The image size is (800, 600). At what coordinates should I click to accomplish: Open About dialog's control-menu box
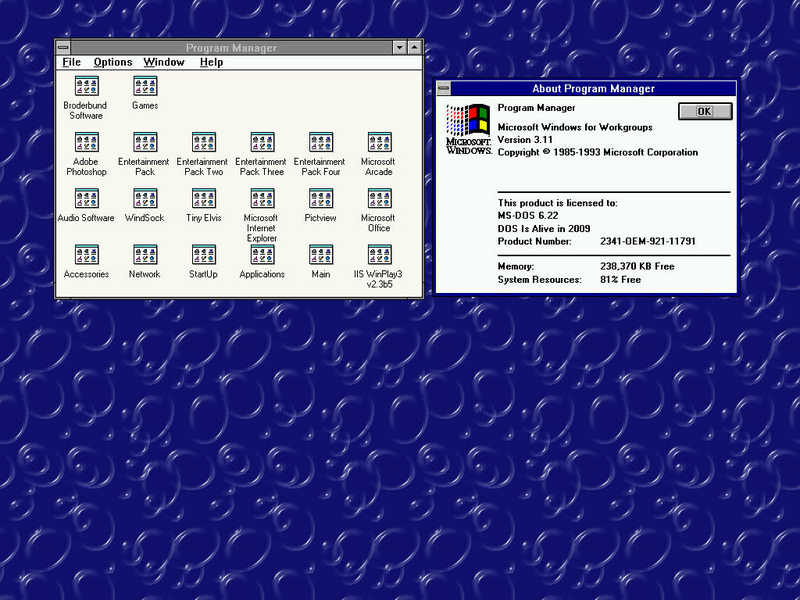tap(444, 88)
